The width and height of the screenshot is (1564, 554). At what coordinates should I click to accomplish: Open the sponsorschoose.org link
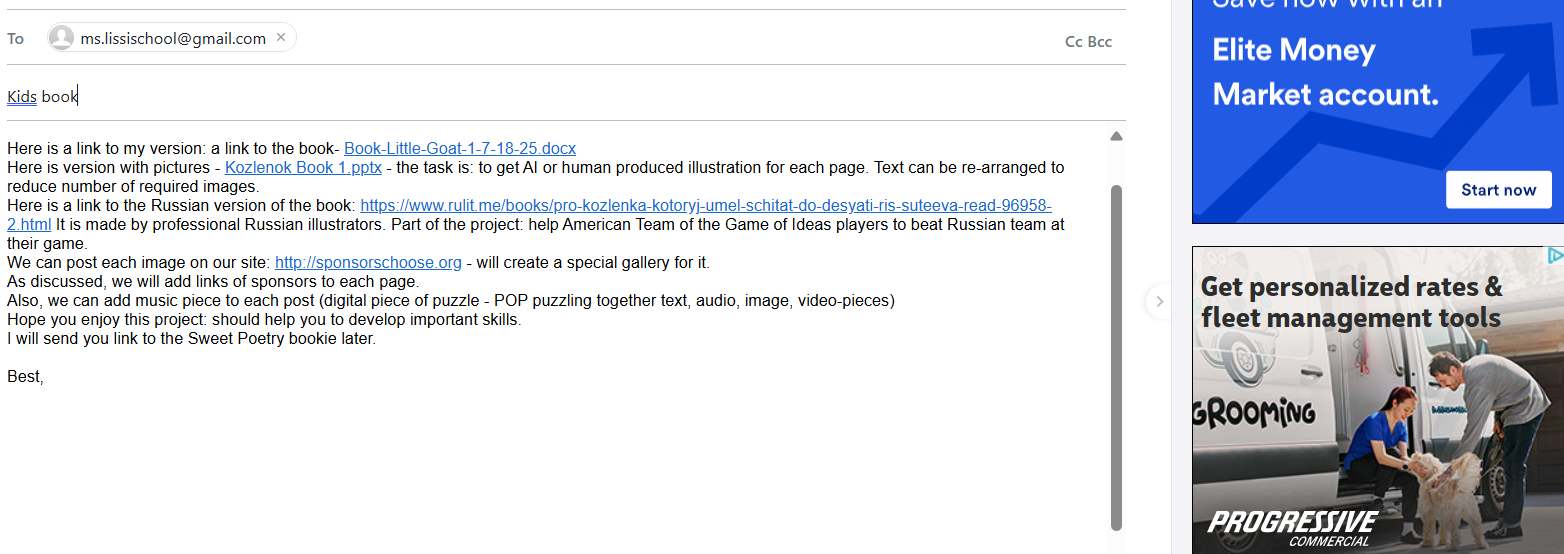point(368,263)
